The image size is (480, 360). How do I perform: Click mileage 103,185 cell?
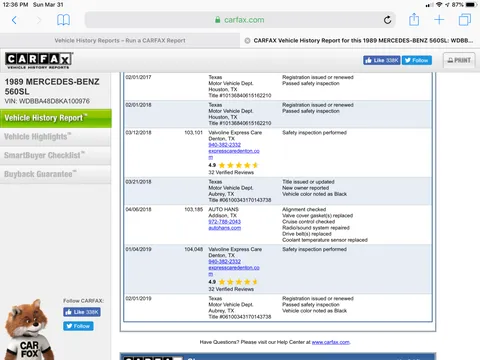click(x=193, y=210)
